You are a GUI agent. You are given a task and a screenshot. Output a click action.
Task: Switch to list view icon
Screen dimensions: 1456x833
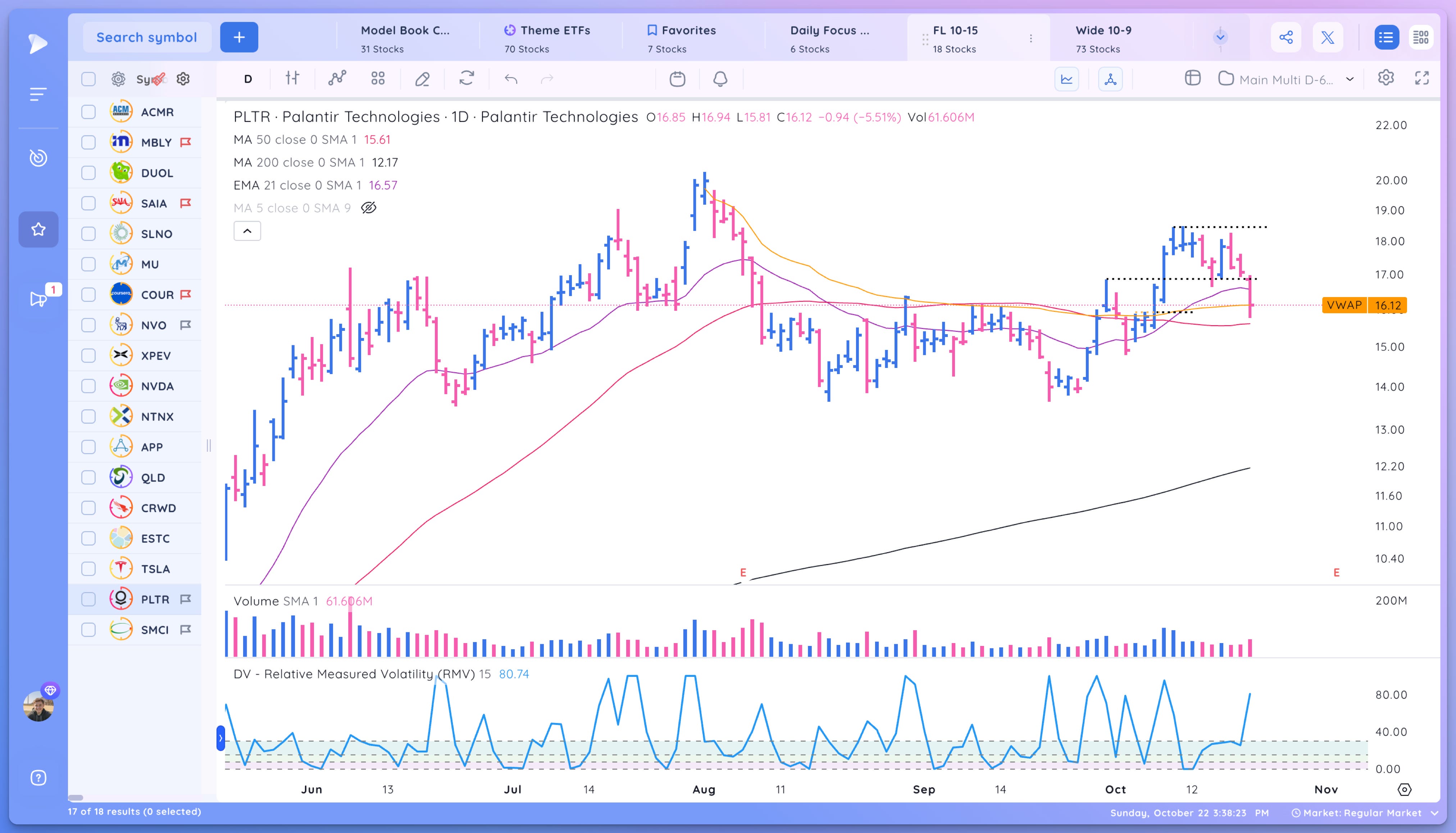1386,37
